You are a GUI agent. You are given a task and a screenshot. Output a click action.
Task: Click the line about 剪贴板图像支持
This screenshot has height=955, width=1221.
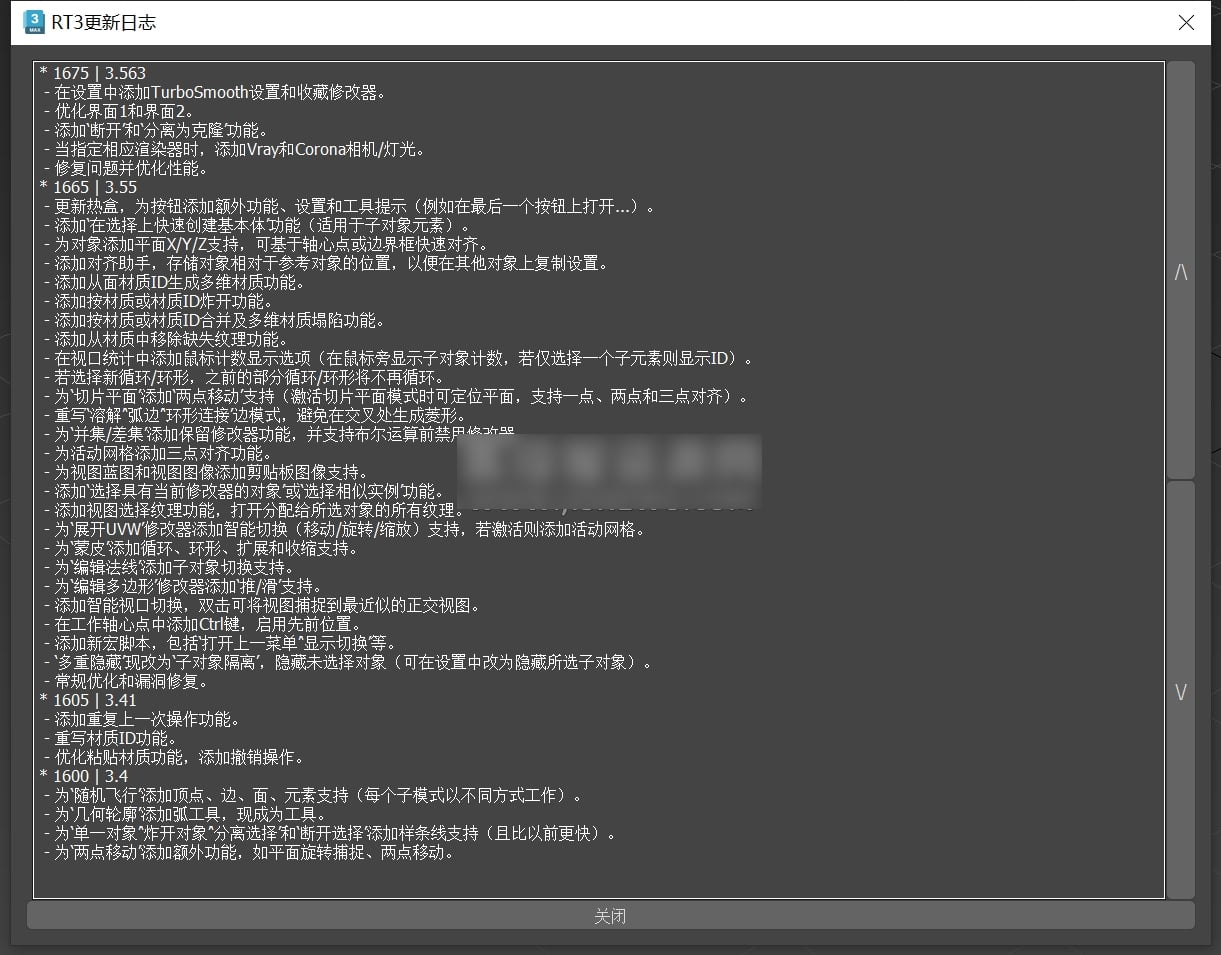[206, 472]
